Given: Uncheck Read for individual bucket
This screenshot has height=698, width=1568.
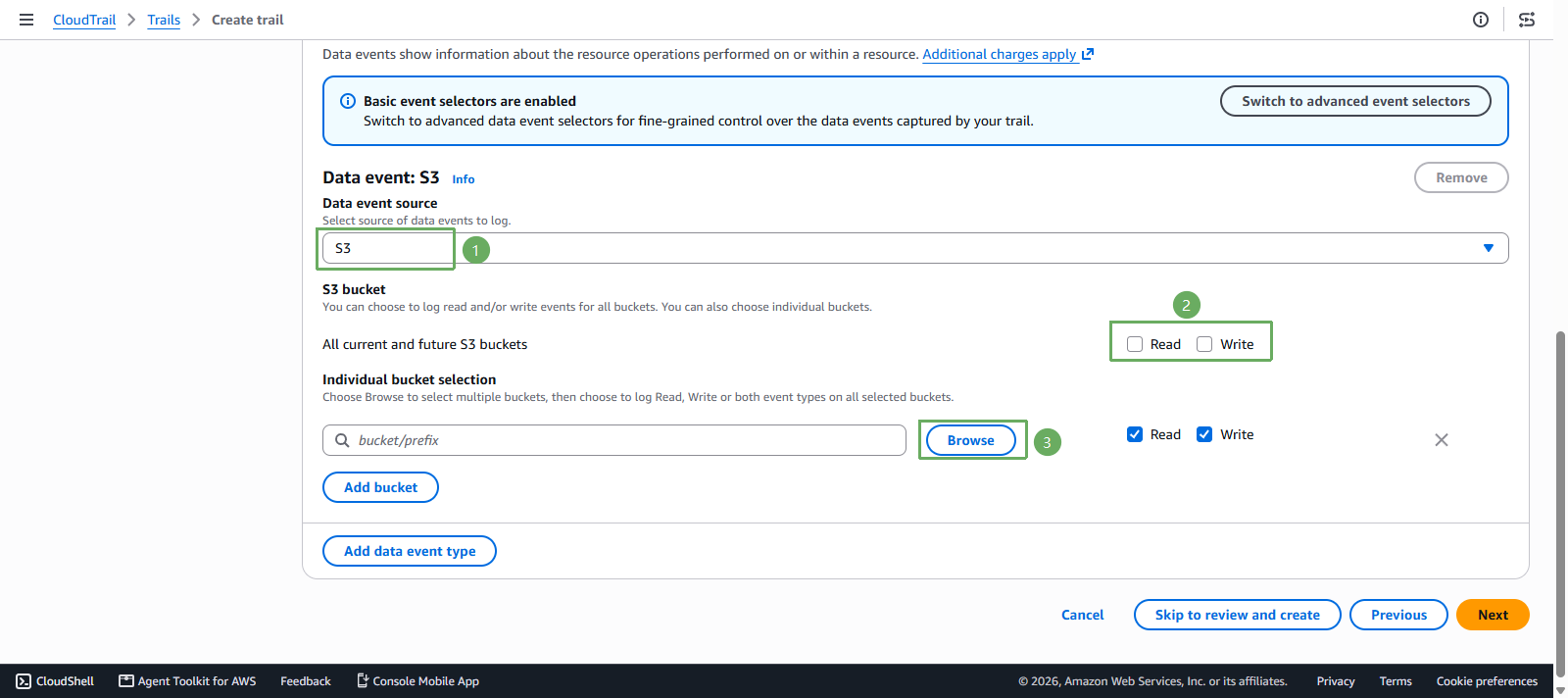Looking at the screenshot, I should click(x=1135, y=434).
